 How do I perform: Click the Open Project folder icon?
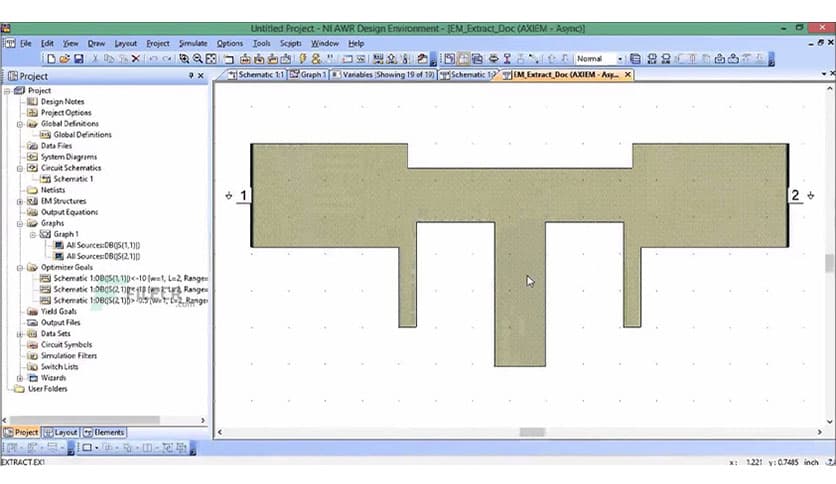click(65, 59)
